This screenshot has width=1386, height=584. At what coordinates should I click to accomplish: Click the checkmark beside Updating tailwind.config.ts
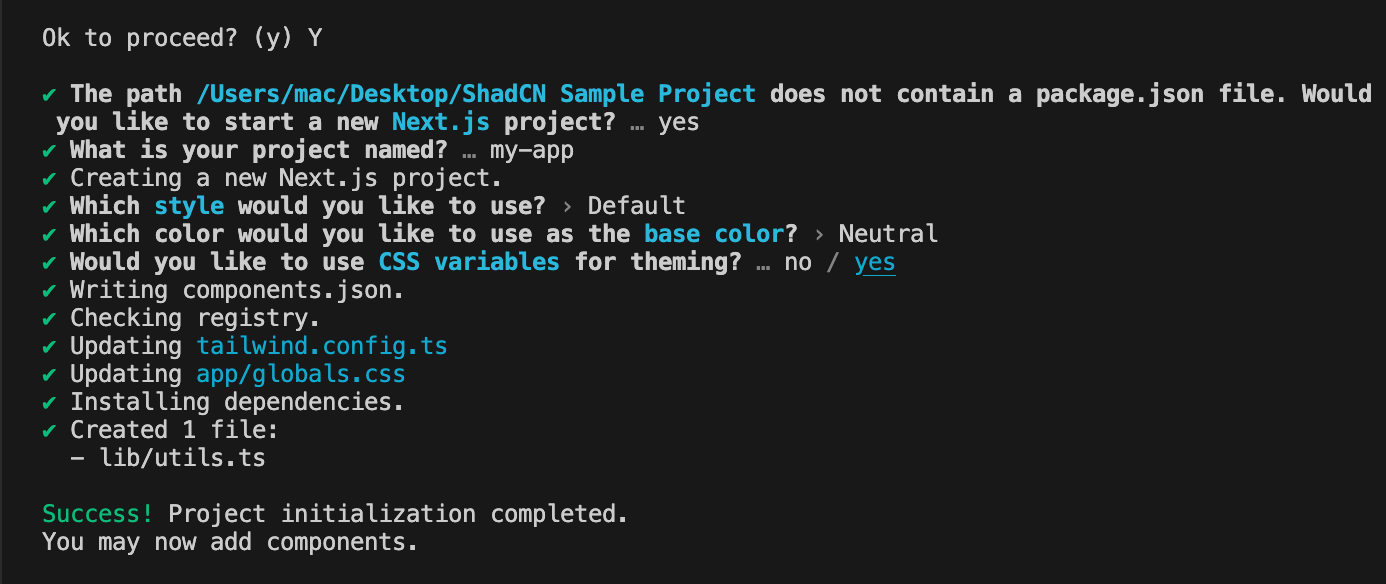(x=49, y=346)
